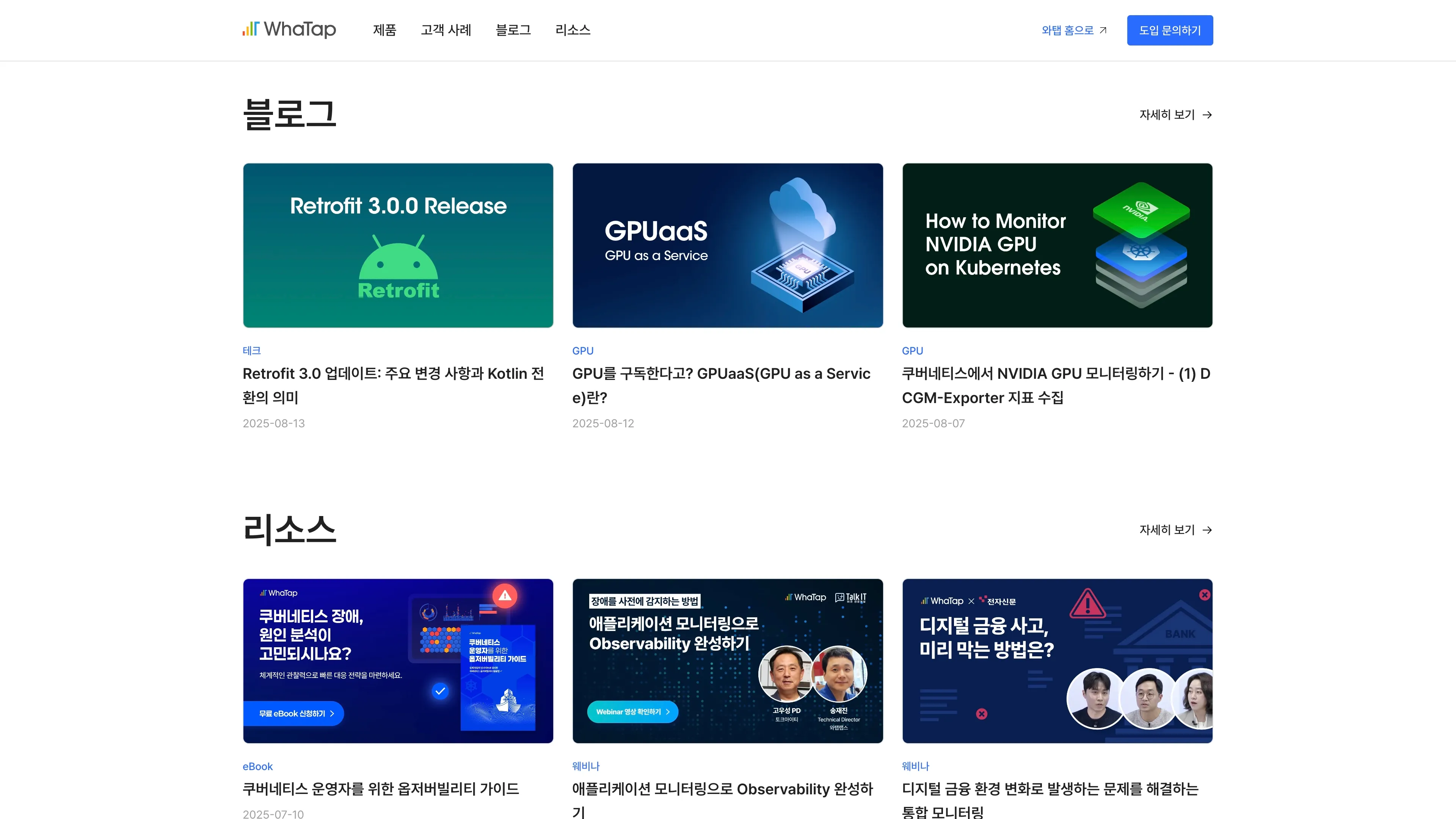Select the GPU tag above the 쿠버네티스 NVIDIA article
Screen dimensions: 1456x819
tap(912, 350)
